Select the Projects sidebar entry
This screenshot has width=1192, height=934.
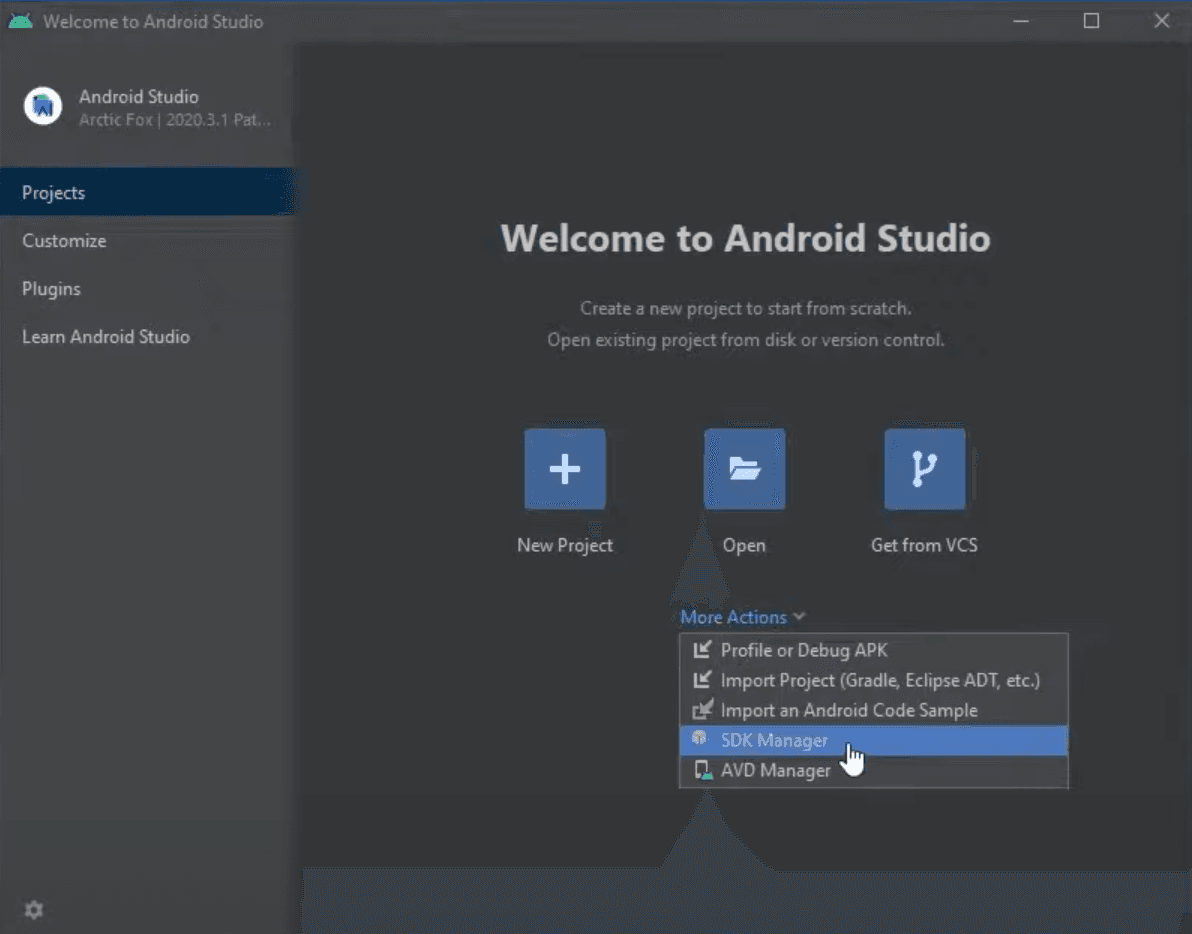(x=53, y=192)
